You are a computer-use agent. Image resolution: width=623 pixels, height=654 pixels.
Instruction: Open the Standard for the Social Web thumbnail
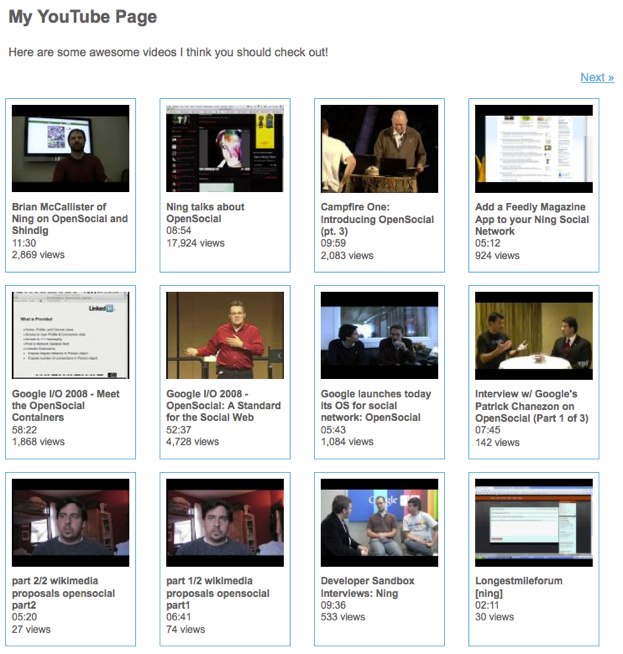[x=225, y=335]
